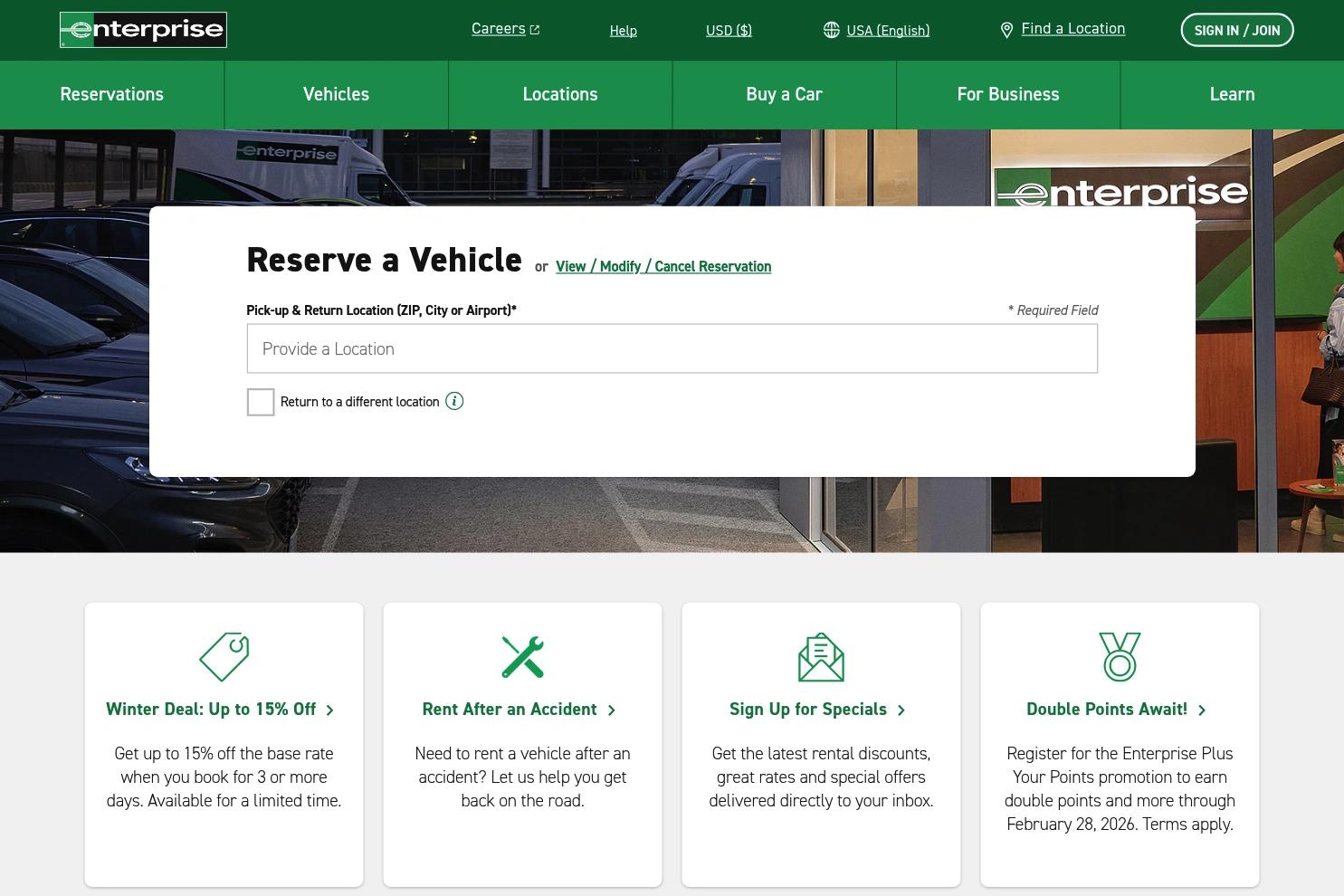Open the Sign Up for Specials link
Screen dimensions: 1344x896
[808, 710]
